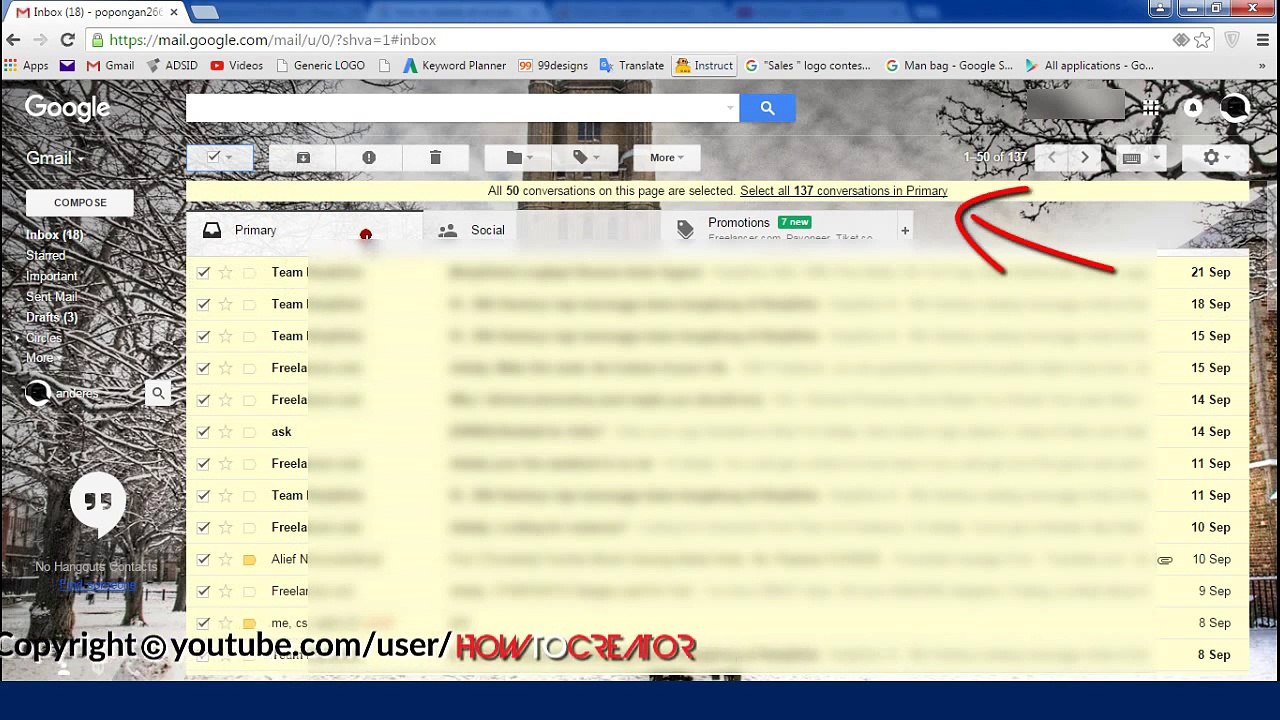This screenshot has height=720, width=1280.
Task: Open Apps bookmark shortcut
Action: (27, 66)
